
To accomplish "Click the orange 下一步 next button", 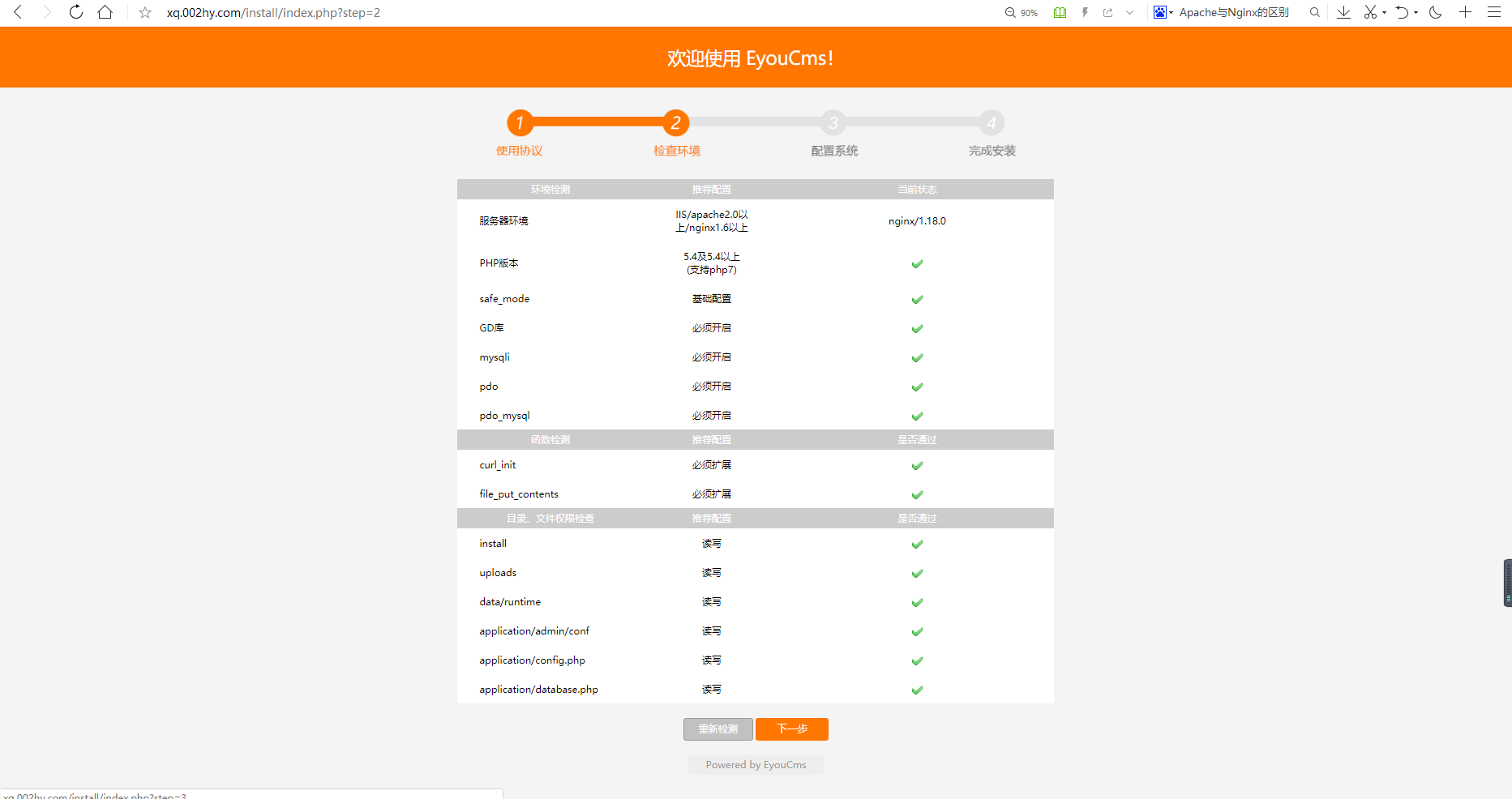I will [x=791, y=729].
